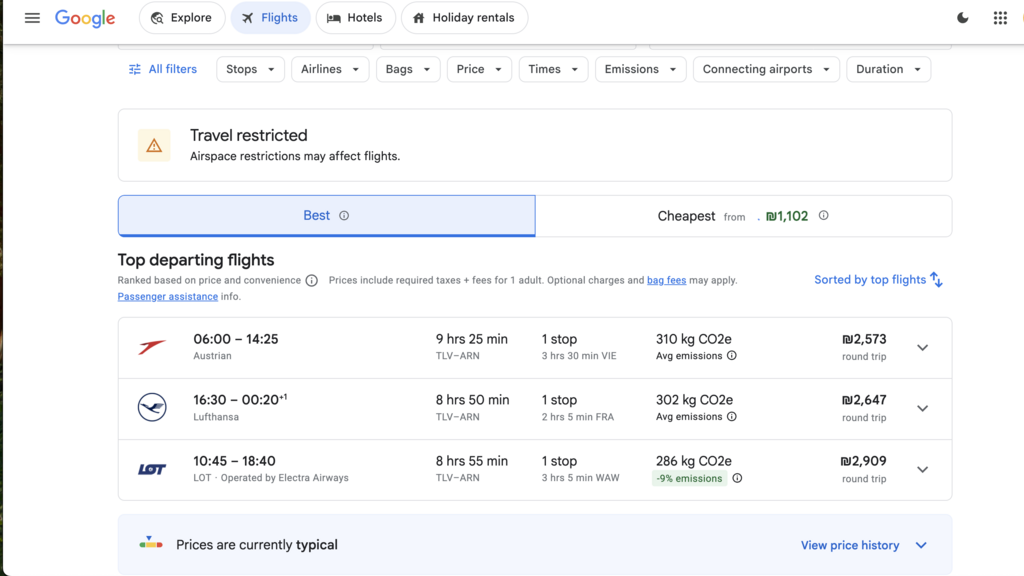The image size is (1024, 576).
Task: Expand the LOT flight details
Action: point(922,470)
